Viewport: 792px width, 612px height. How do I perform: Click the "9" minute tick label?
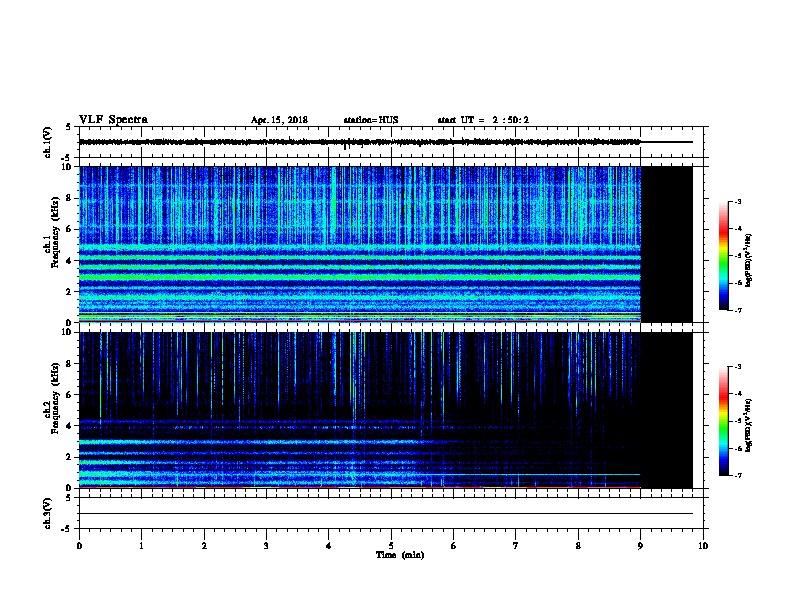pyautogui.click(x=640, y=546)
